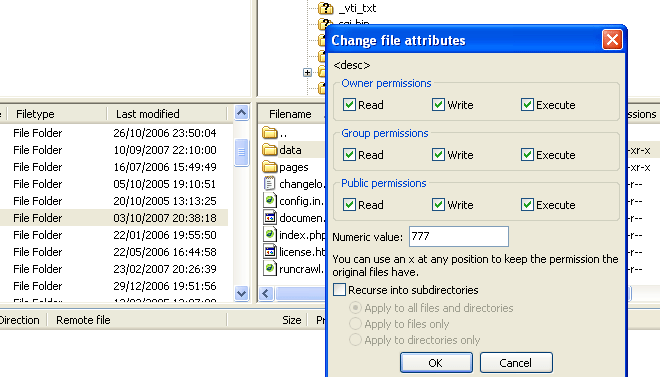The image size is (660, 377).
Task: Select row modified 05/10/2005 19:10:51
Action: (x=114, y=184)
